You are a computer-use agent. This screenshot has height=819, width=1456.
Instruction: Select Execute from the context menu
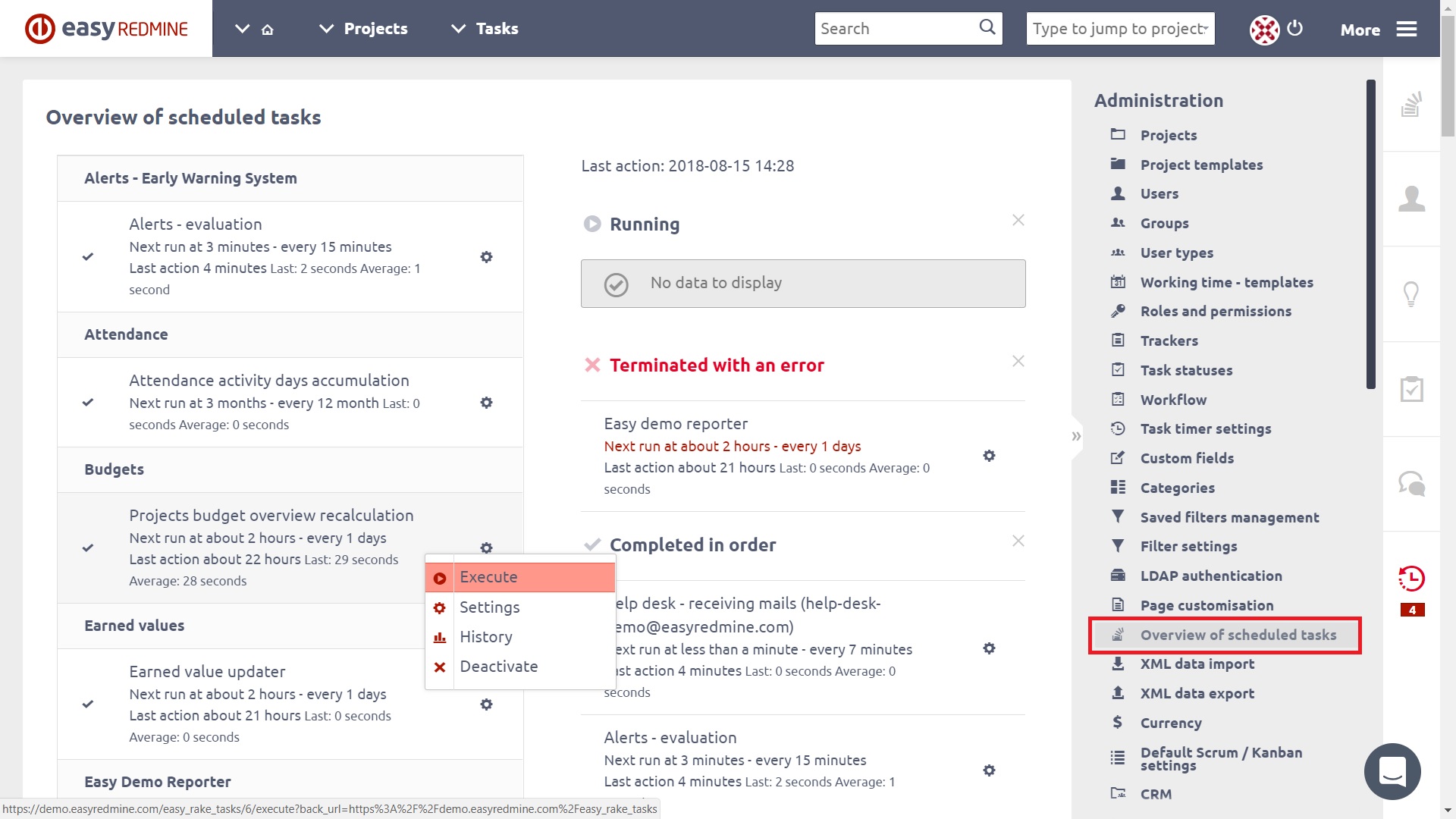coord(488,577)
